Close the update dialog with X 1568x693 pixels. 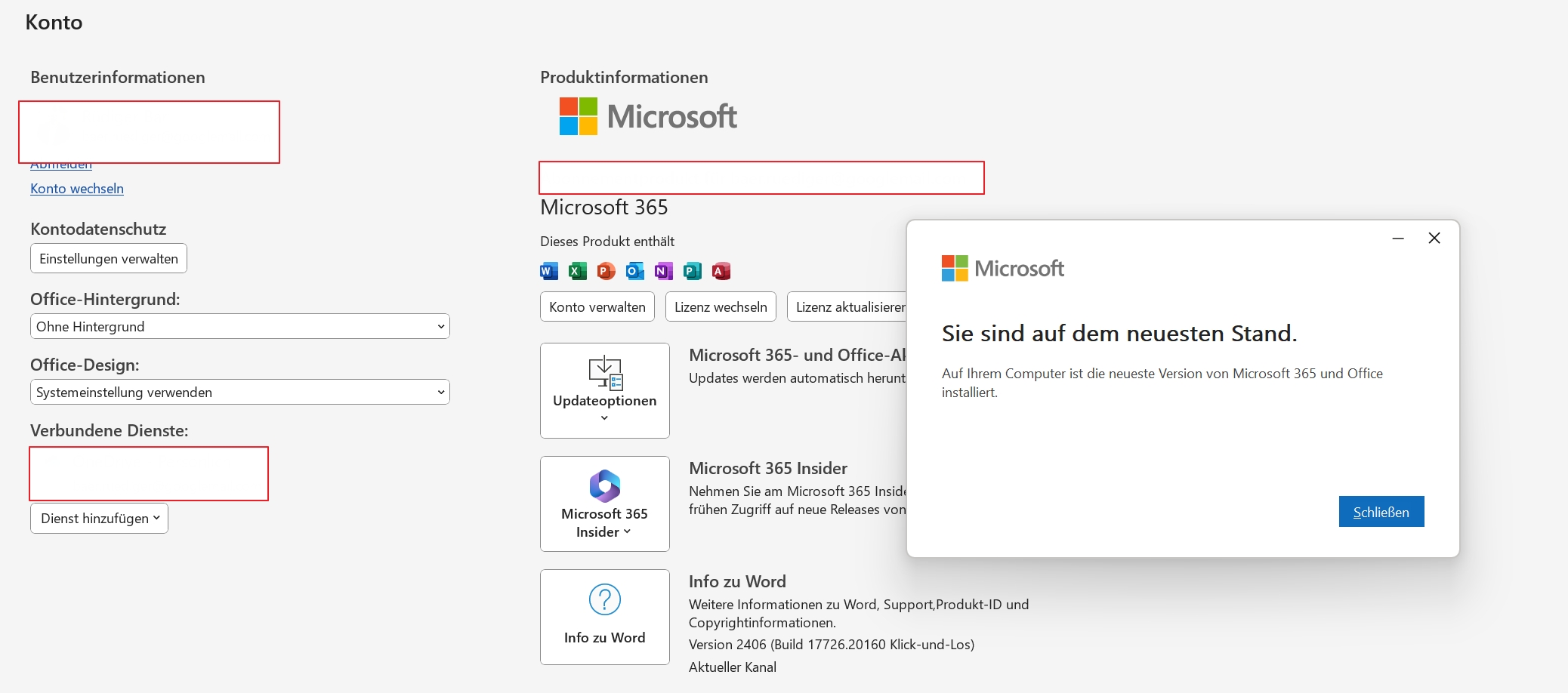tap(1434, 238)
